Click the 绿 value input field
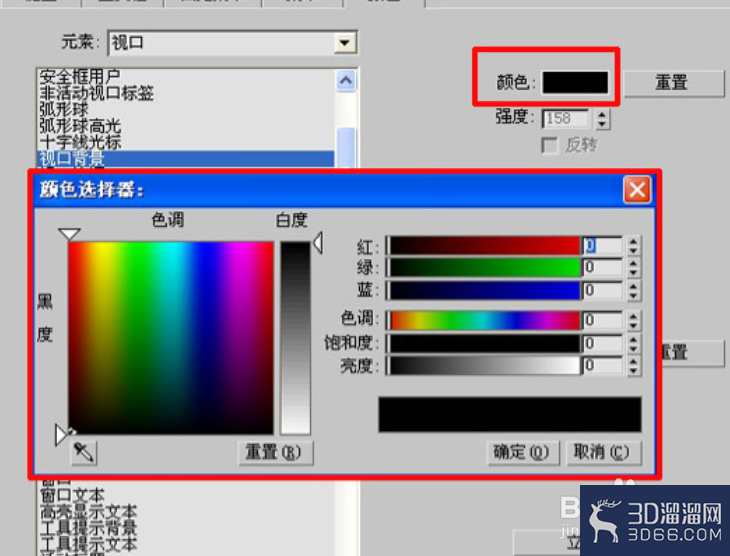 pyautogui.click(x=602, y=267)
